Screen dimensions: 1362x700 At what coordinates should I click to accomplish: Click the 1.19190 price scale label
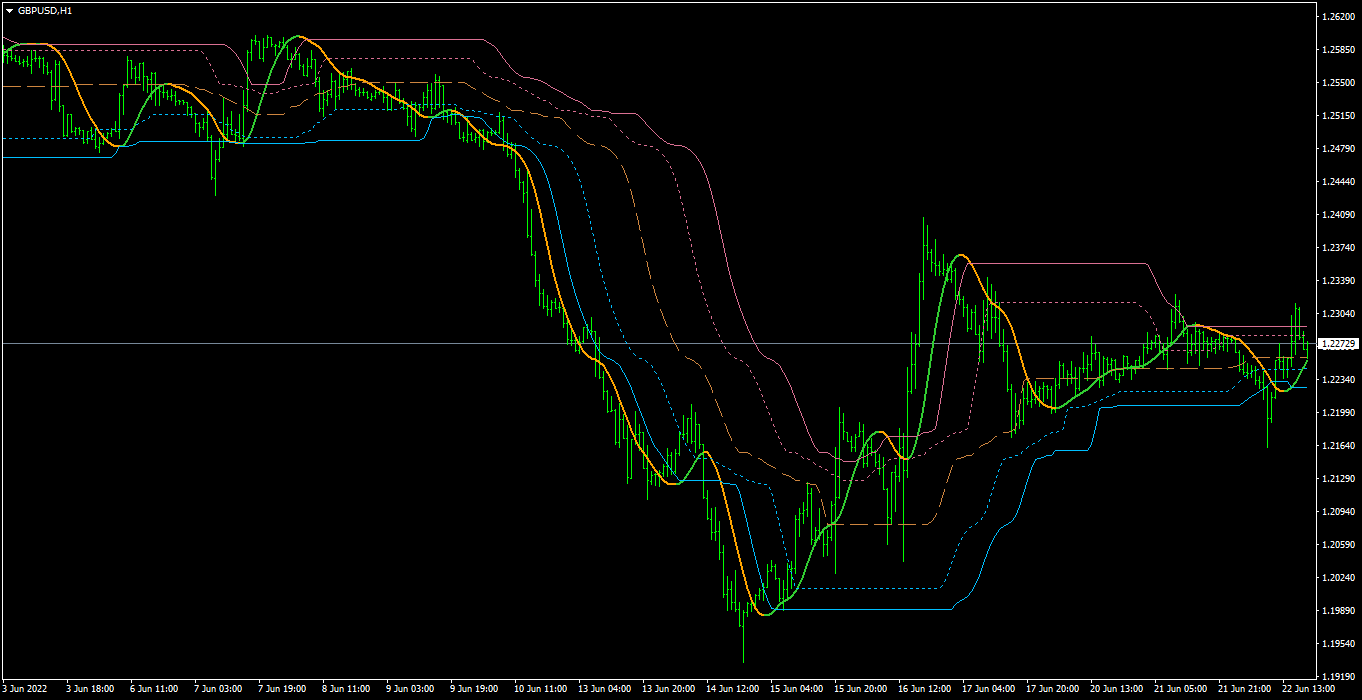pyautogui.click(x=1339, y=677)
